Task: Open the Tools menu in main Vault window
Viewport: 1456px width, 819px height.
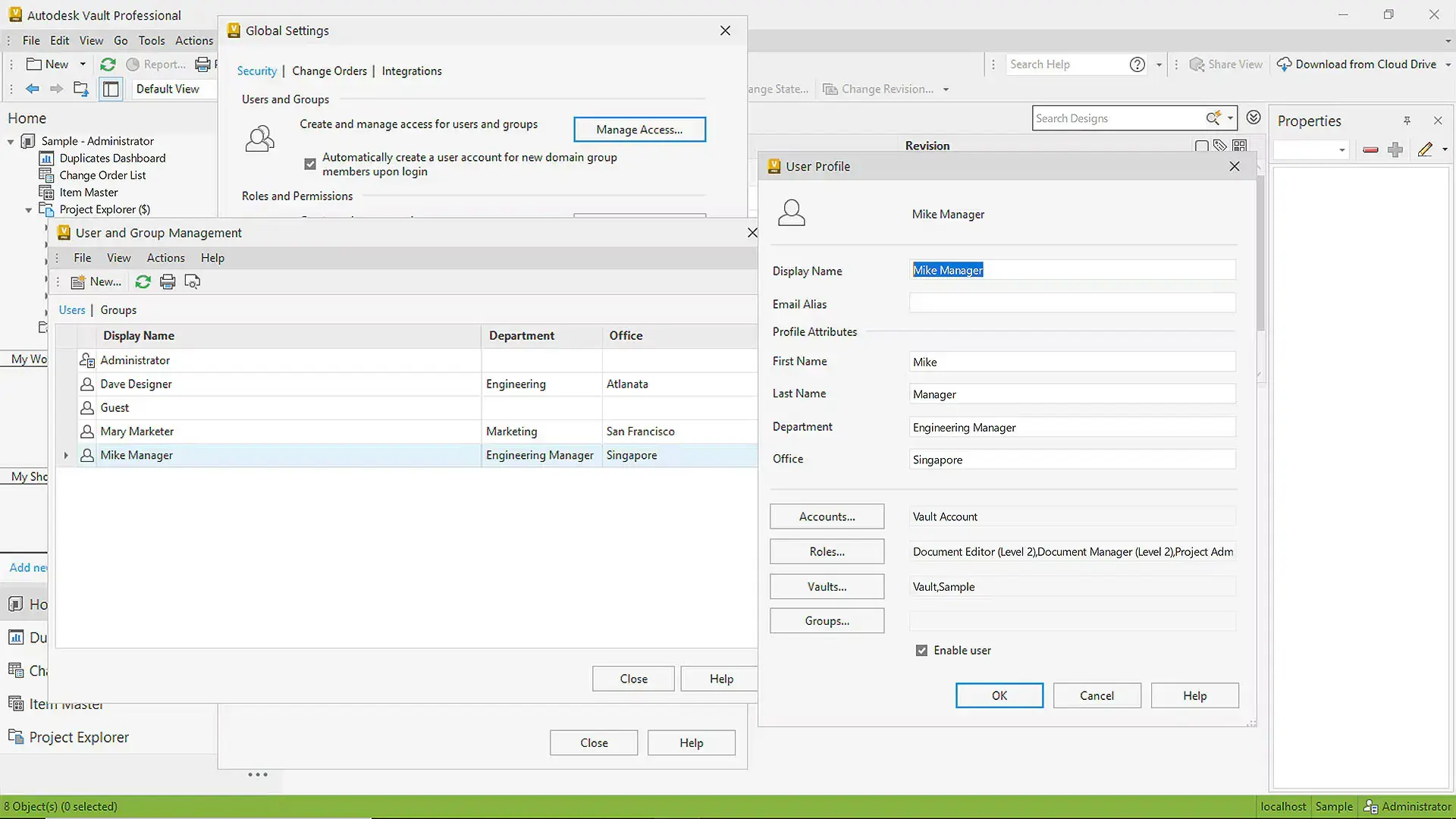Action: click(x=151, y=41)
